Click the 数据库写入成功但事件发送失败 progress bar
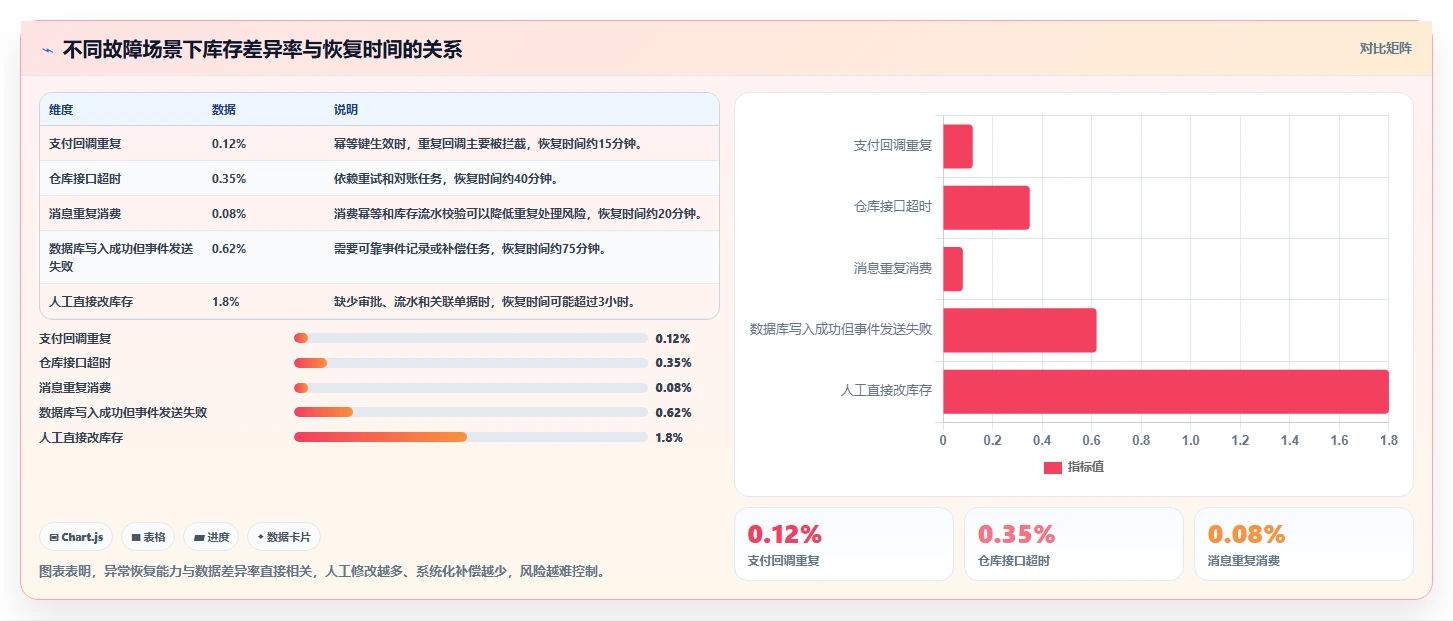 [x=470, y=412]
